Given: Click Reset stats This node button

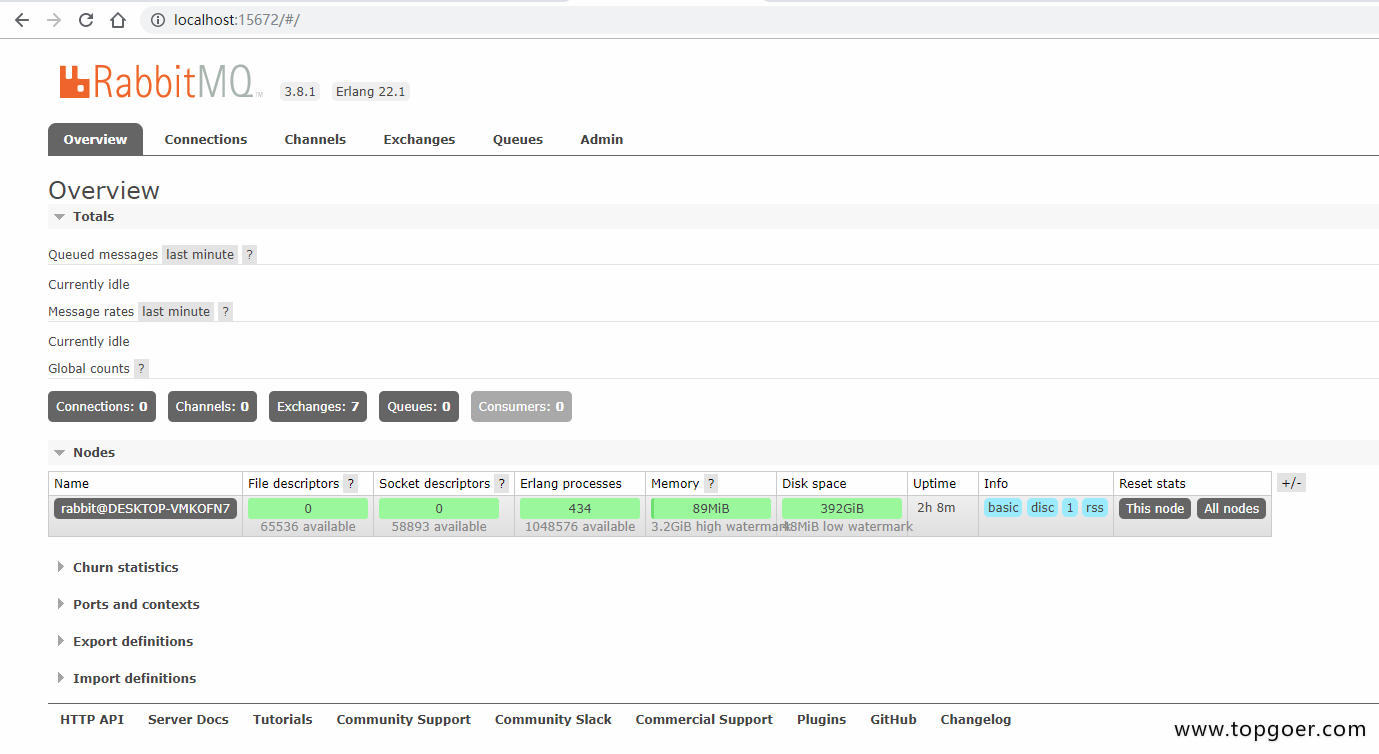Looking at the screenshot, I should pyautogui.click(x=1154, y=509).
